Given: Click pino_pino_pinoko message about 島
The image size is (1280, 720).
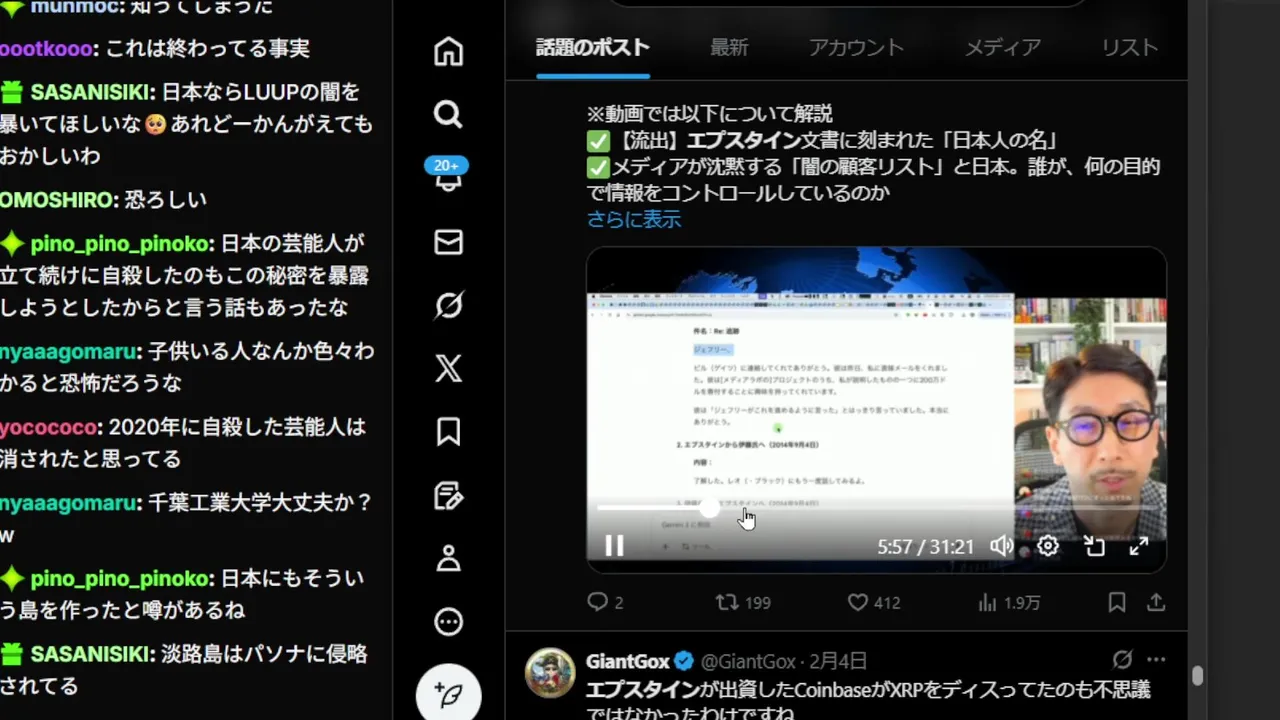Looking at the screenshot, I should [x=183, y=594].
